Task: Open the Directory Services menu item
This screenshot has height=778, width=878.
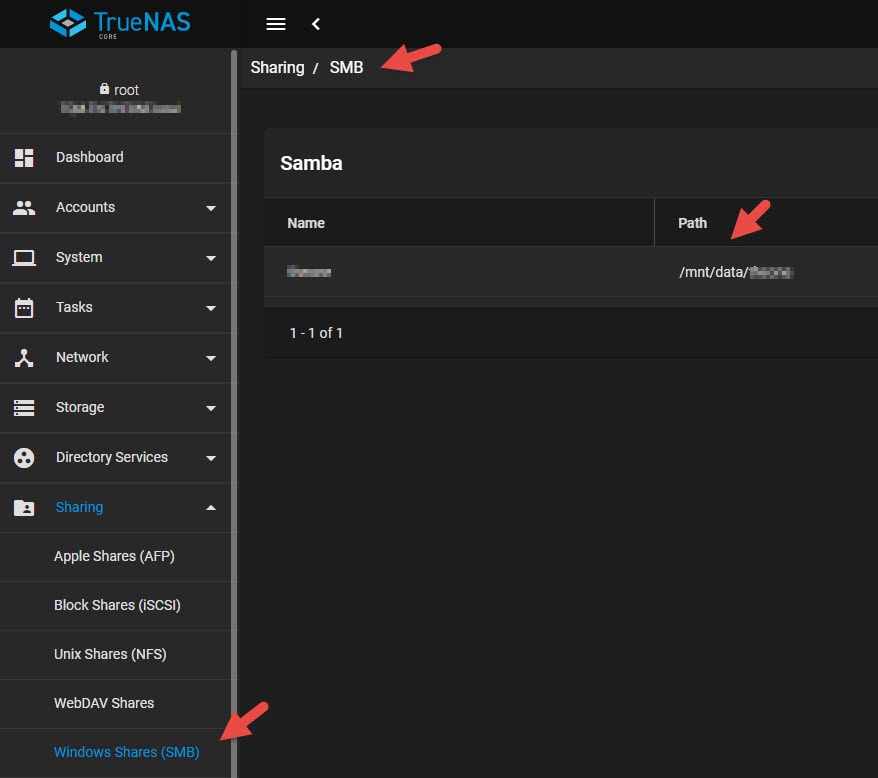Action: tap(115, 458)
